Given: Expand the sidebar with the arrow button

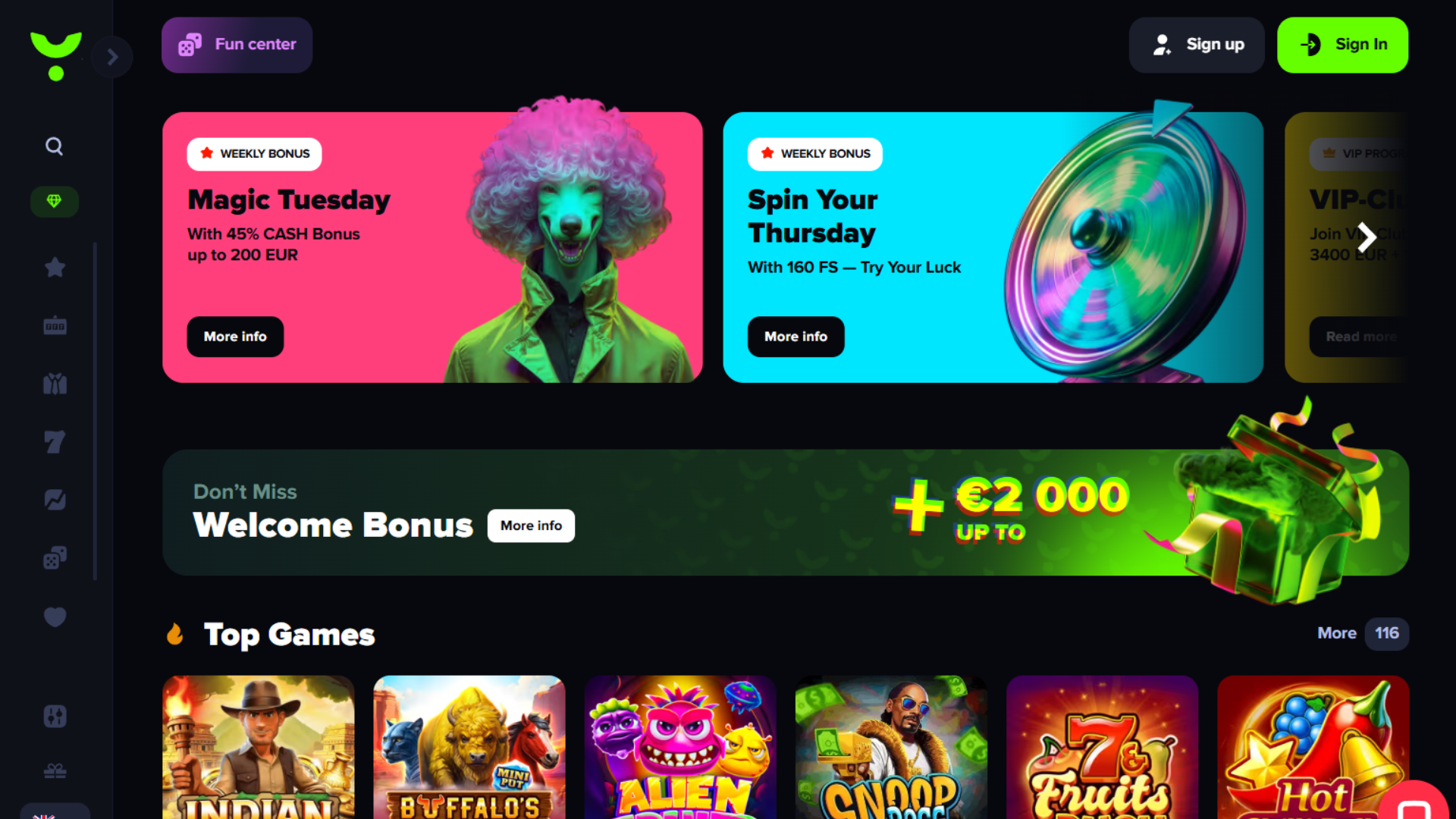Looking at the screenshot, I should 112,57.
